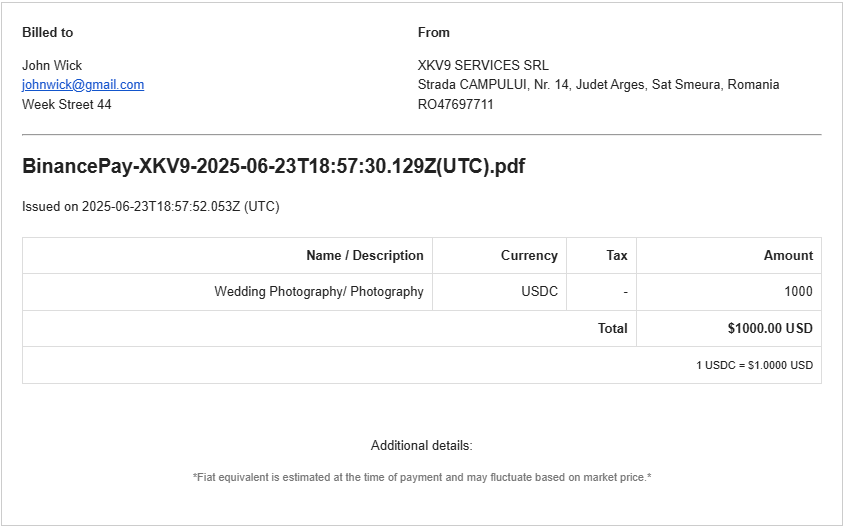Click the Week Street 44 address line
845x527 pixels.
(67, 105)
